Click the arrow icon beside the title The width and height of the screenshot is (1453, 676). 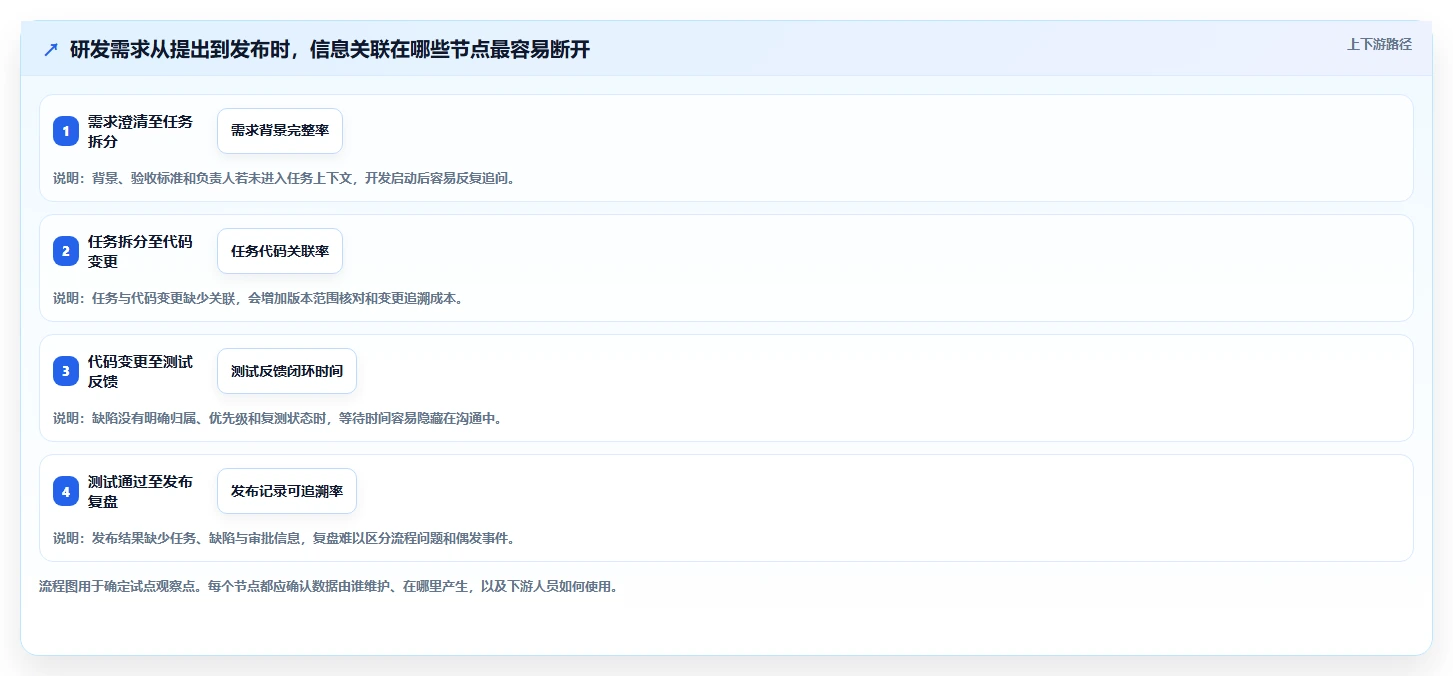click(51, 50)
